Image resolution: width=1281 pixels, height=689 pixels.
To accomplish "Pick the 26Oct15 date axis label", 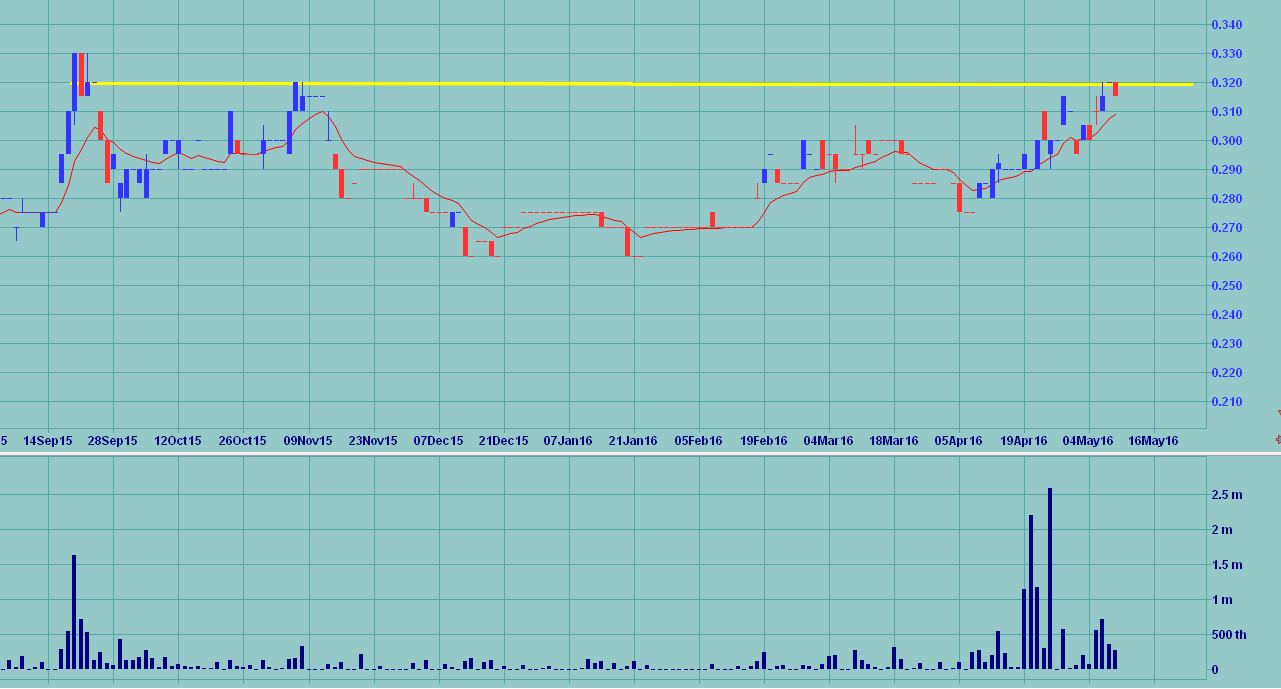I will tap(243, 441).
